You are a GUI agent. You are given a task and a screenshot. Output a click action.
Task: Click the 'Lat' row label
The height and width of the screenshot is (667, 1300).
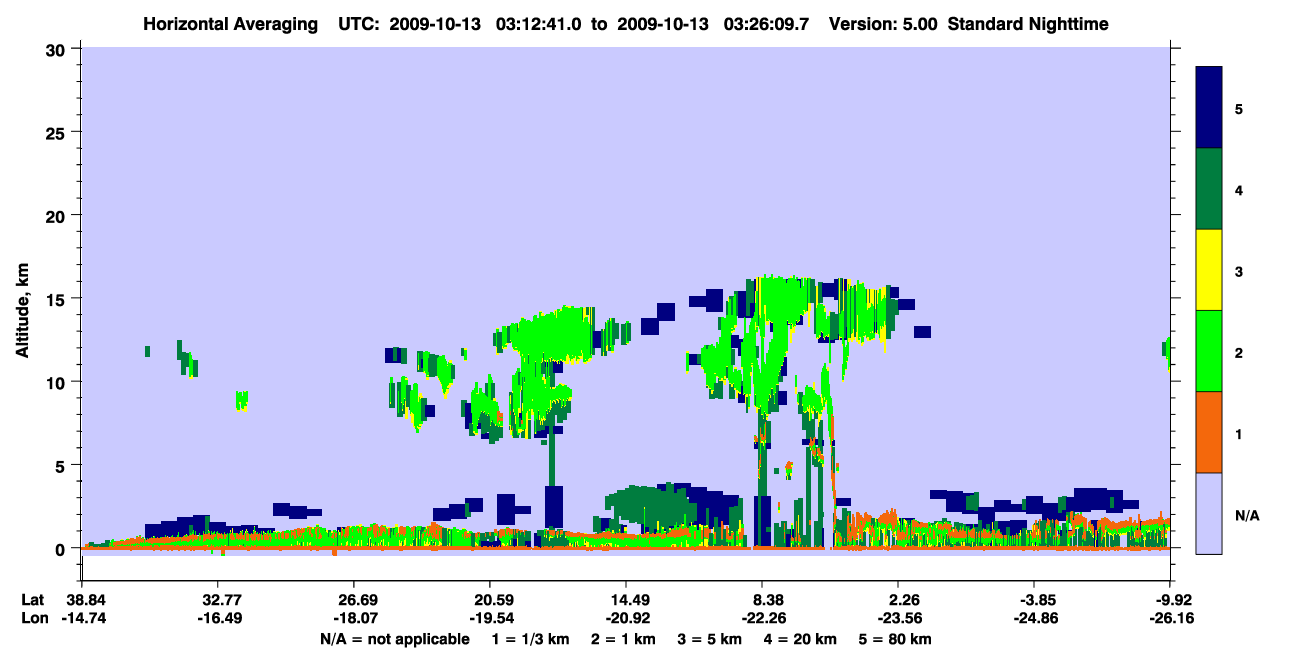tap(33, 600)
